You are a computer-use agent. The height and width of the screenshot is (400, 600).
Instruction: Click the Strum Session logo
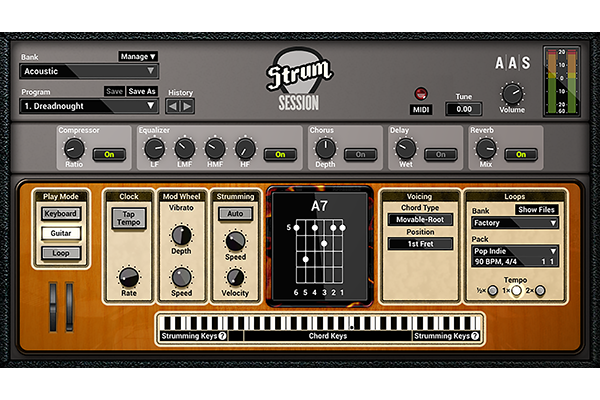click(x=299, y=80)
